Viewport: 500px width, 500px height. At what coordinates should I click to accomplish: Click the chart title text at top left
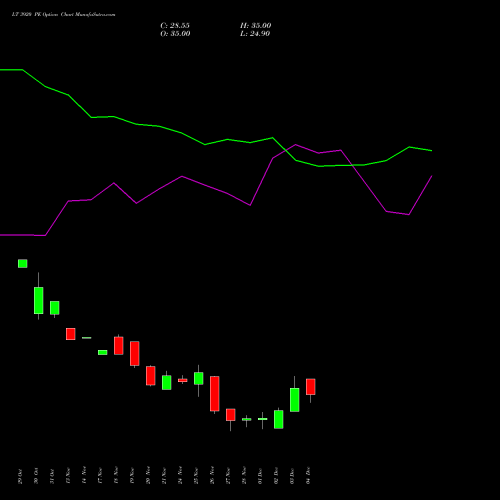coord(63,15)
